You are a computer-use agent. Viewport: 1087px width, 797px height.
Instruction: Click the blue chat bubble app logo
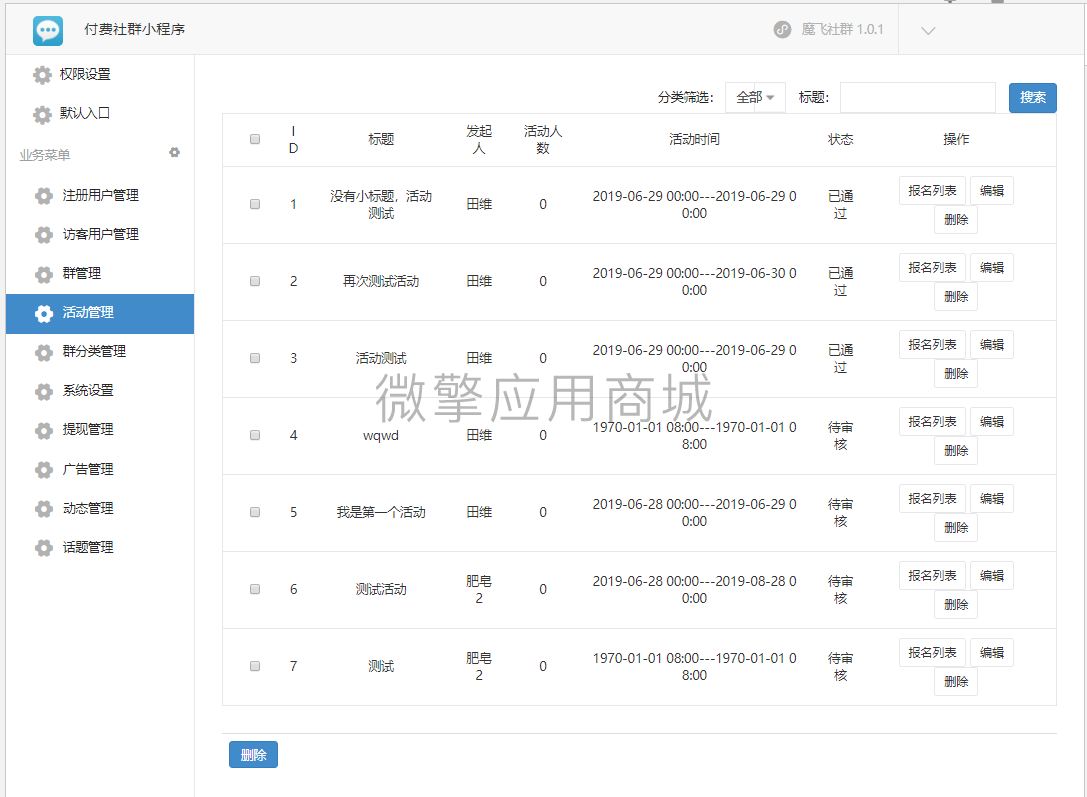click(x=47, y=29)
